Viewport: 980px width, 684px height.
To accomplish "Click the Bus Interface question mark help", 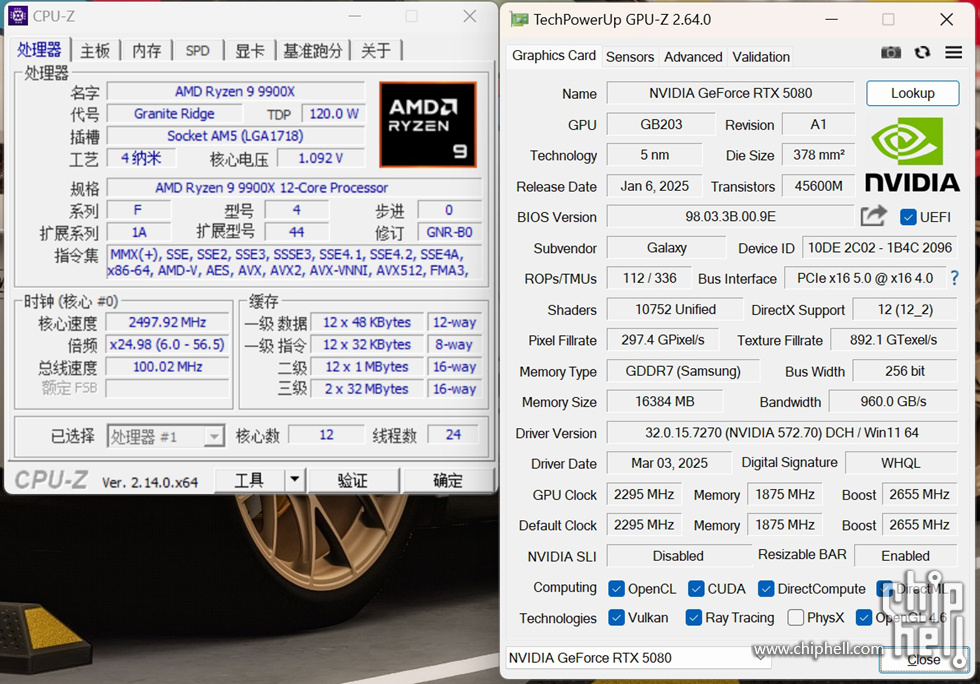I will tap(954, 278).
